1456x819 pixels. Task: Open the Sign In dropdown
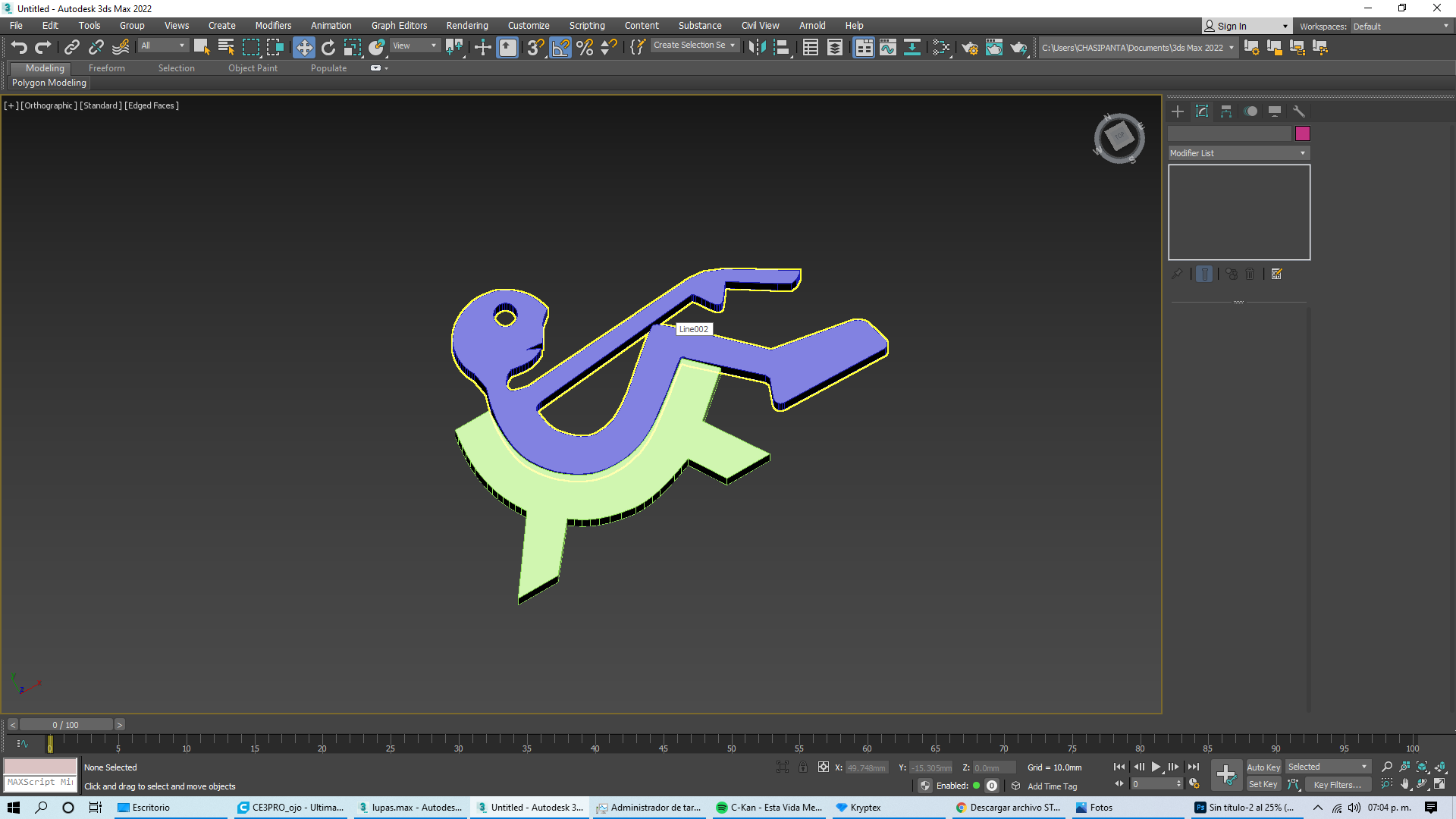(x=1246, y=27)
